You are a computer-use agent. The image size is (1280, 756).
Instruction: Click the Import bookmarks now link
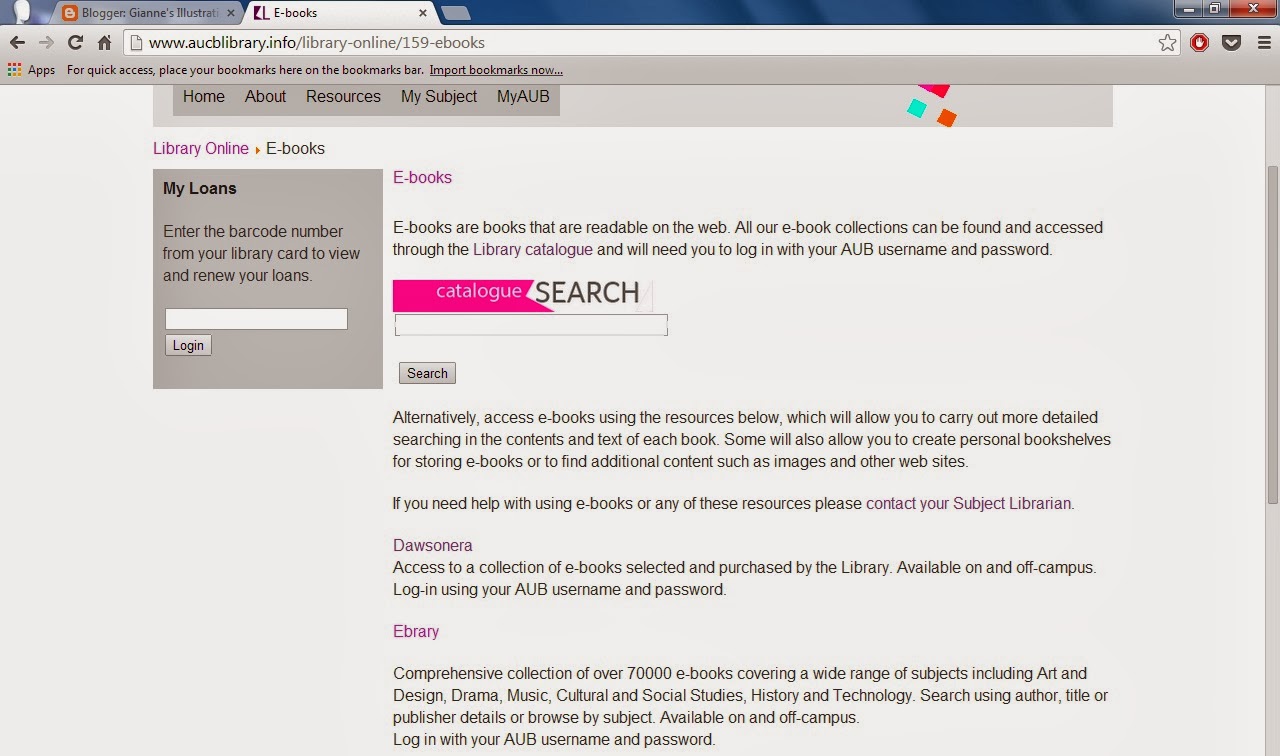click(x=496, y=70)
